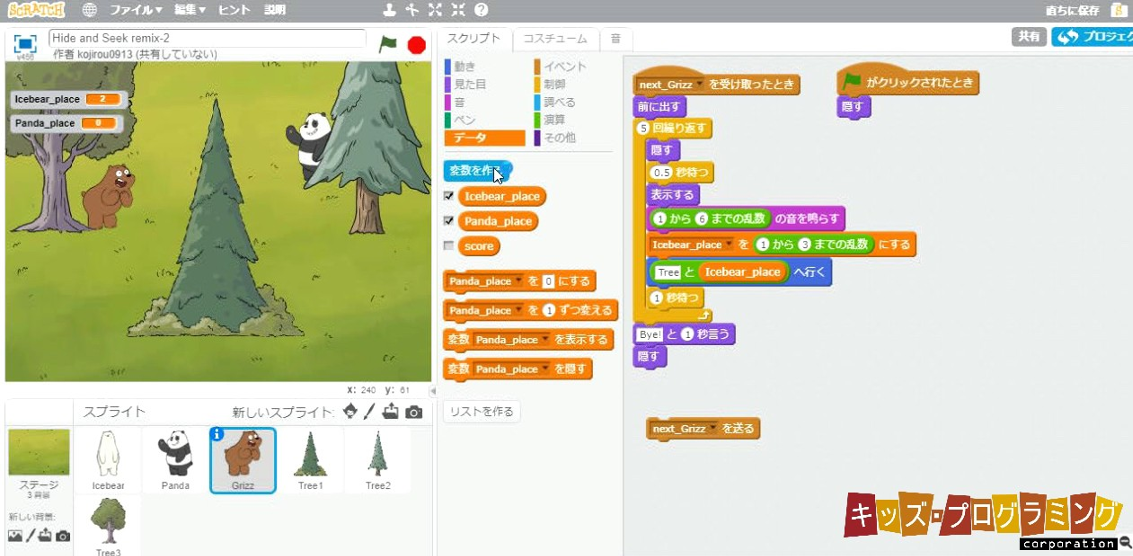Uncheck the Panda_place variable checkbox

pyautogui.click(x=449, y=221)
